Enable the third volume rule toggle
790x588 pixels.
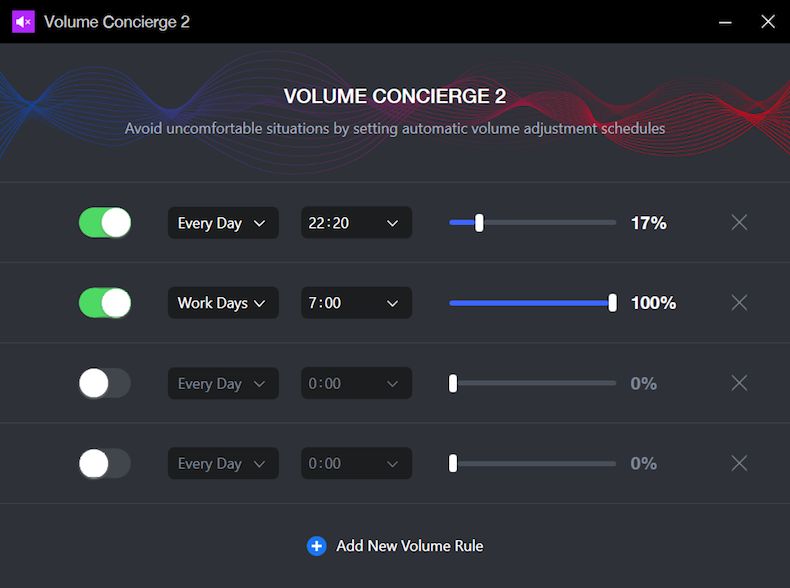click(105, 383)
